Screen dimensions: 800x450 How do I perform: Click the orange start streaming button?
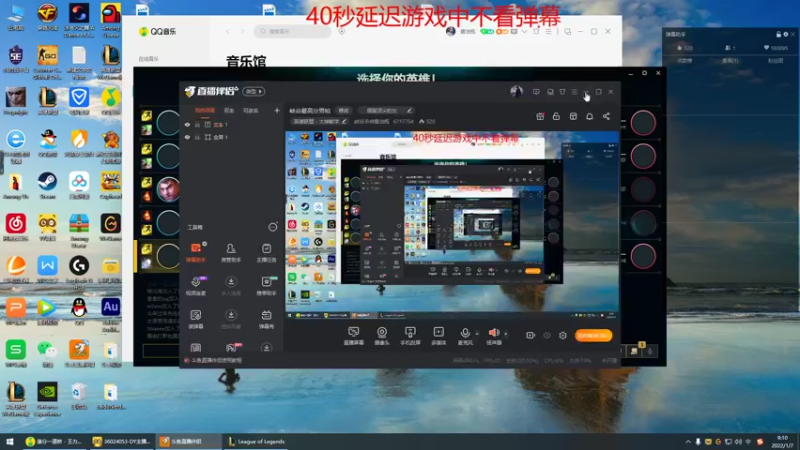(593, 335)
